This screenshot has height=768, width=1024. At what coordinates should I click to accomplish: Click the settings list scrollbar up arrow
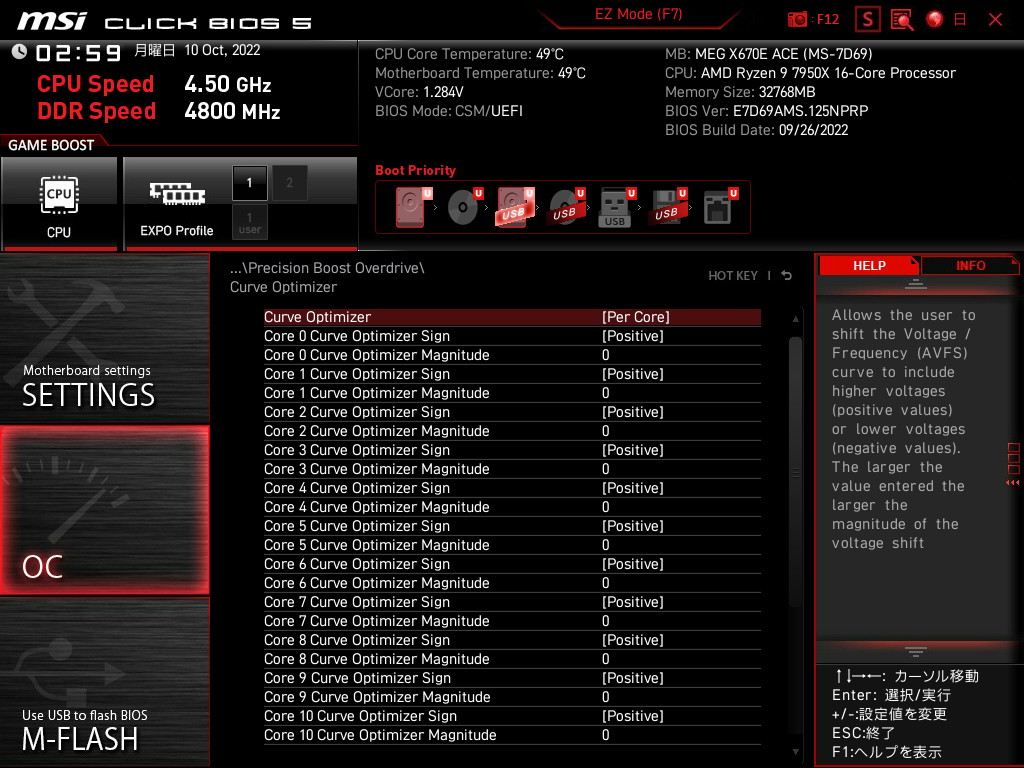[x=795, y=319]
